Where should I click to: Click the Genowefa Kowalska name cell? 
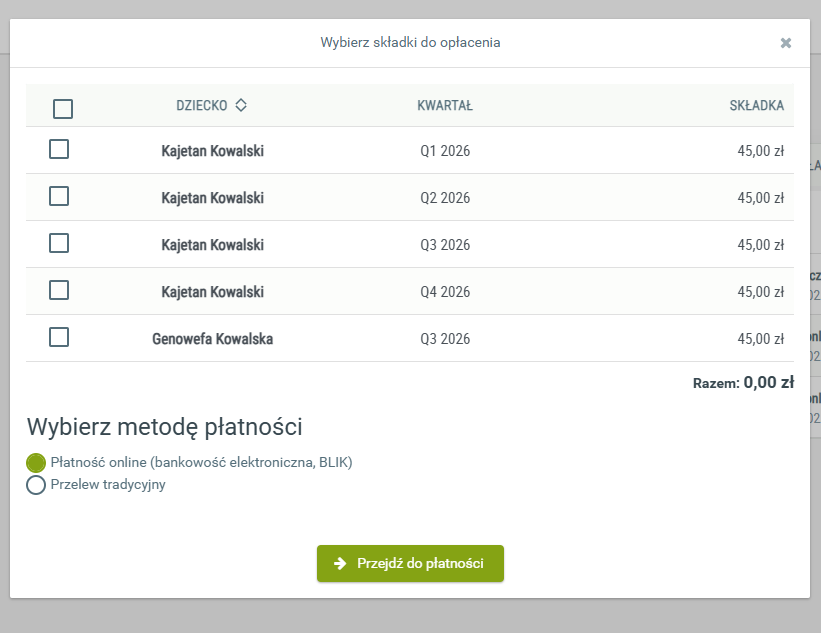(212, 339)
